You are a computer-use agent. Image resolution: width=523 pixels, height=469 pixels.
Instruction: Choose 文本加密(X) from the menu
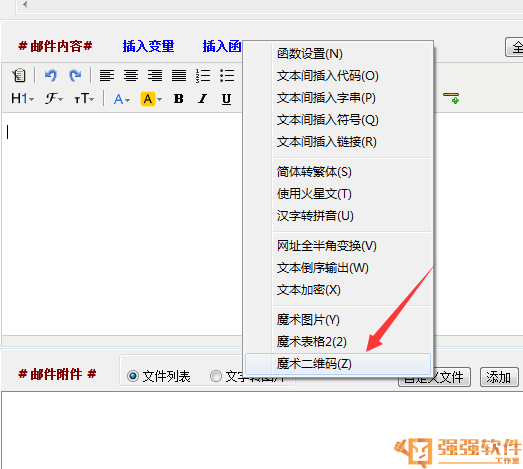[x=309, y=290]
